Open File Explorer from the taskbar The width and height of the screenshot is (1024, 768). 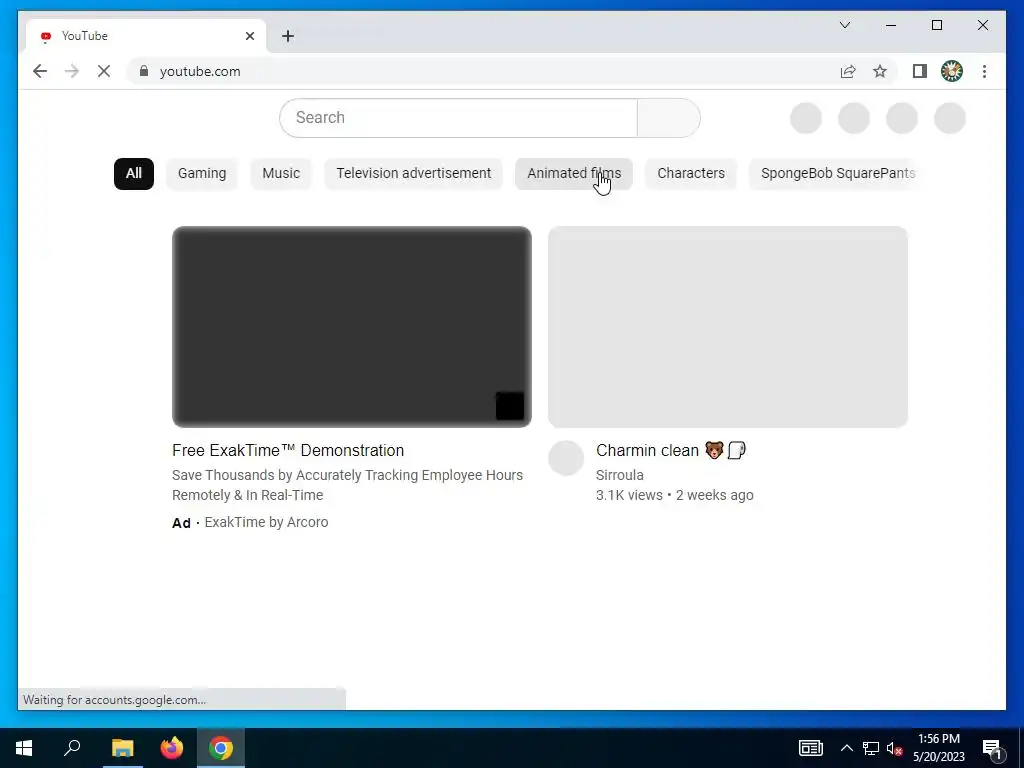pyautogui.click(x=122, y=748)
